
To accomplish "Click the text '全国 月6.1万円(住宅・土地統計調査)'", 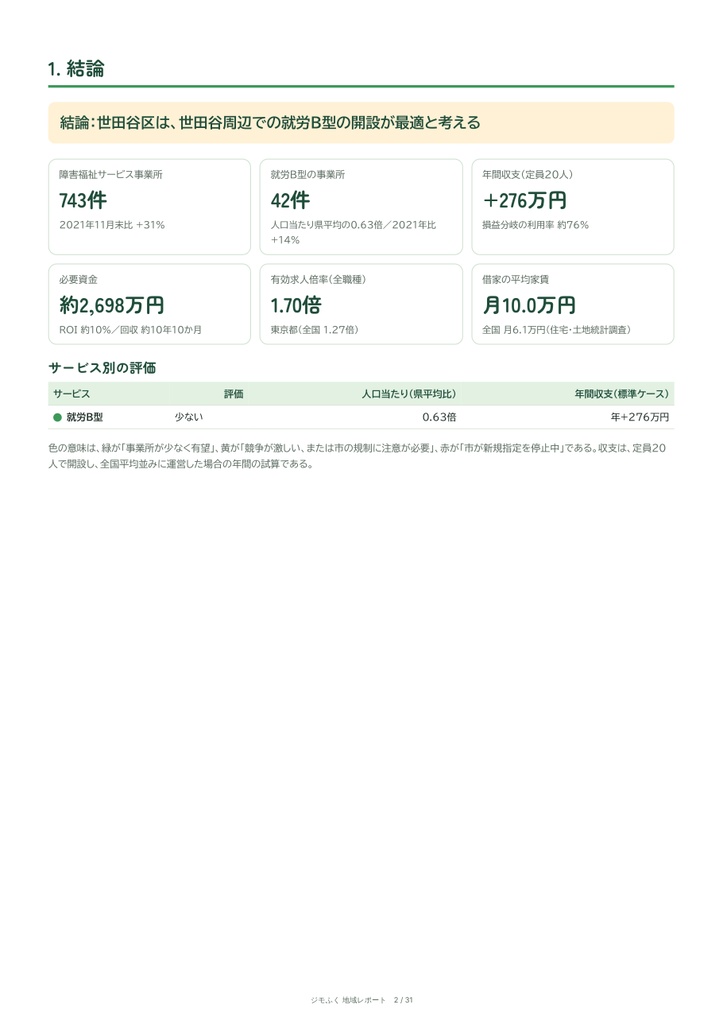I will point(556,330).
